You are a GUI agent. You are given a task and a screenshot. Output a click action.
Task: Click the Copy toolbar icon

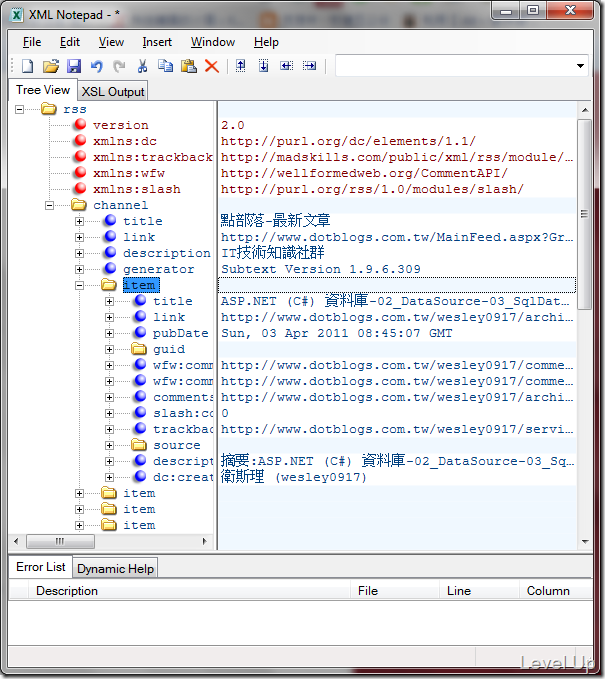click(x=165, y=66)
